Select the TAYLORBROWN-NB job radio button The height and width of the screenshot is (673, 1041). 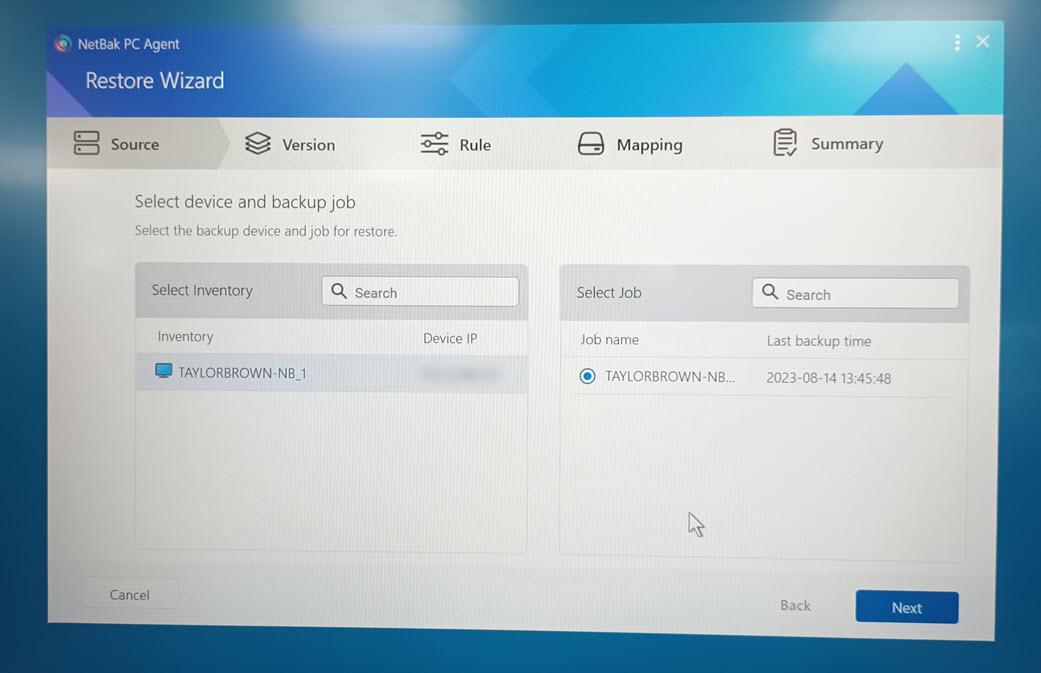click(587, 376)
